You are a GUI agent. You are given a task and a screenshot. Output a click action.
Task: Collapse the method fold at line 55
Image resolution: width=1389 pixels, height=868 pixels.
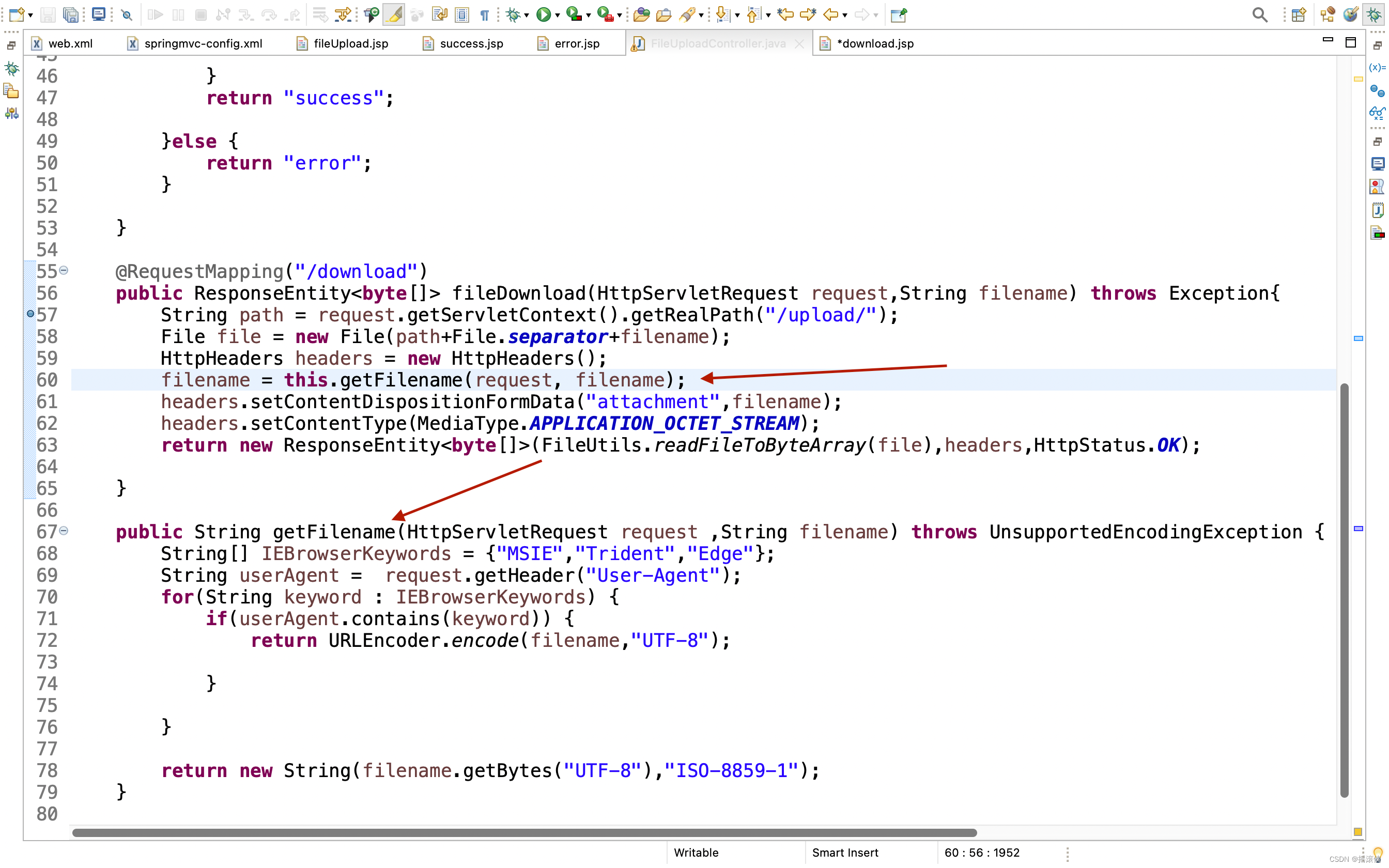pyautogui.click(x=64, y=270)
